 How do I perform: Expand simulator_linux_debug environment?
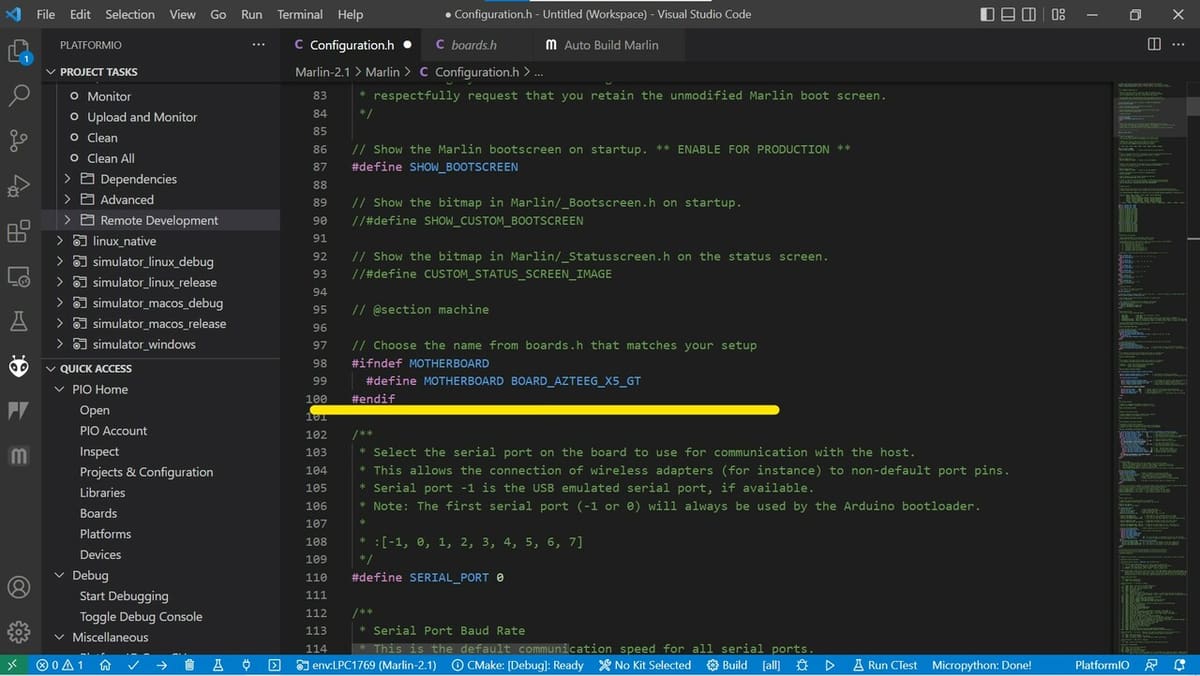point(59,262)
